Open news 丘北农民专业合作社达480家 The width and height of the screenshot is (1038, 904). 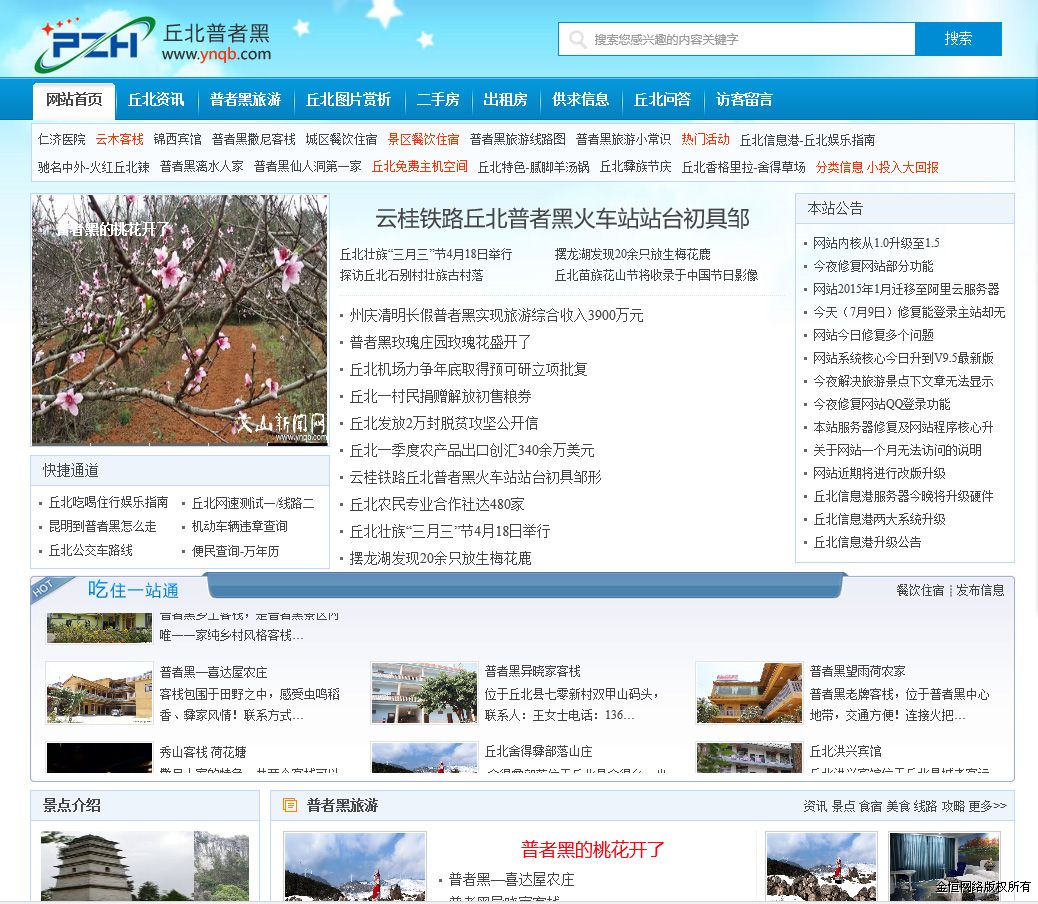pyautogui.click(x=437, y=504)
